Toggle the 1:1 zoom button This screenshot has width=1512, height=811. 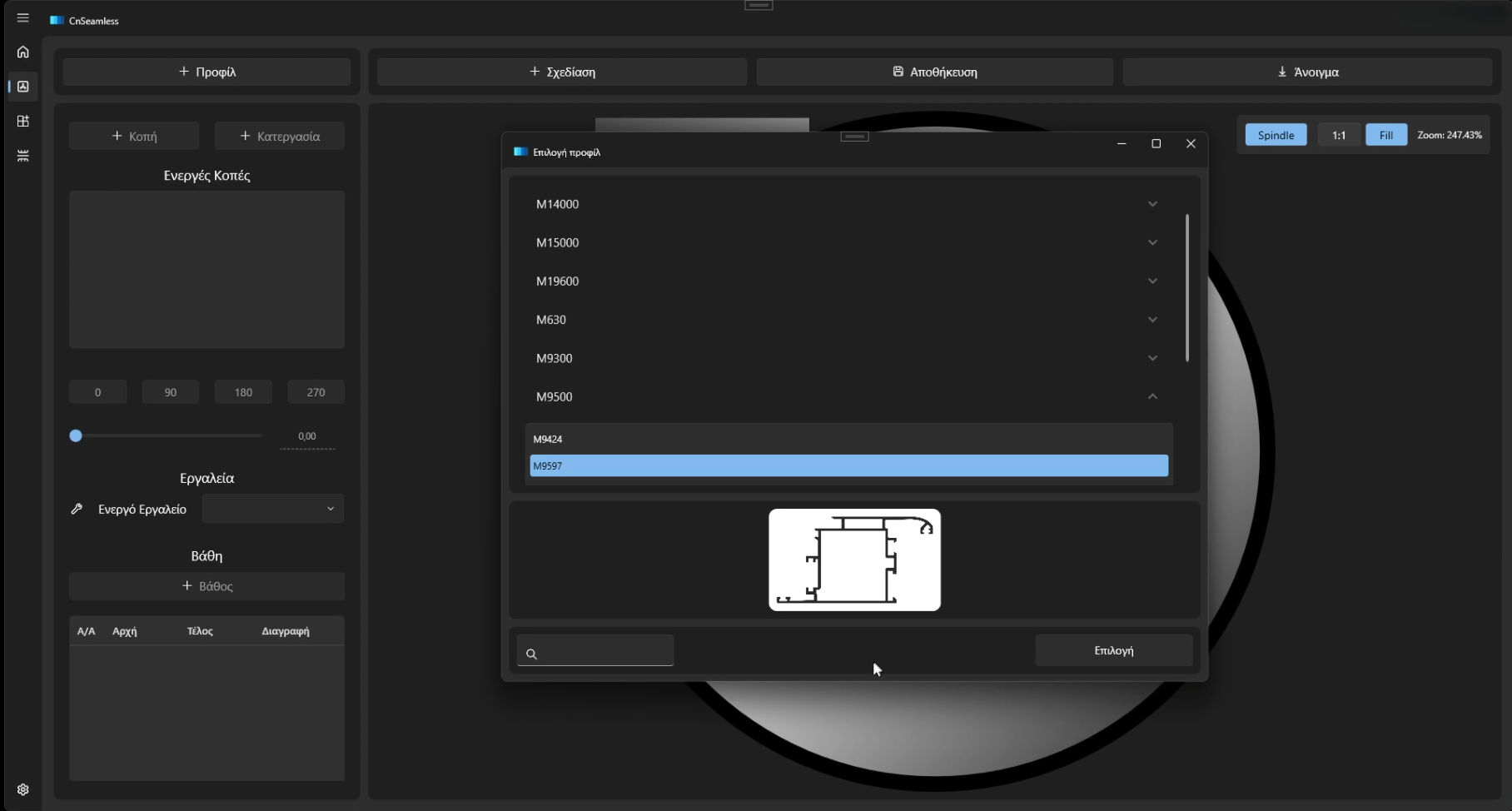tap(1339, 135)
